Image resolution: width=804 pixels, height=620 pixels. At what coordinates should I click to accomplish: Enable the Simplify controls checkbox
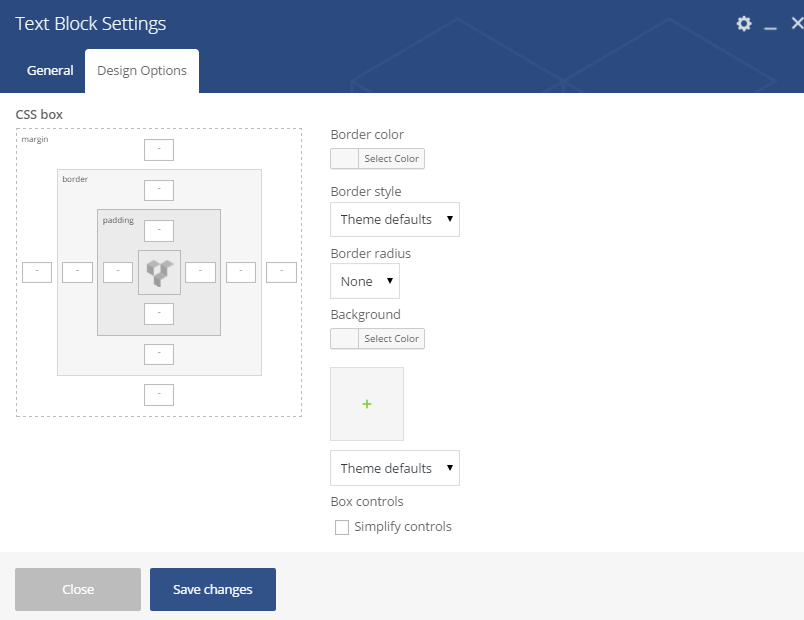341,527
